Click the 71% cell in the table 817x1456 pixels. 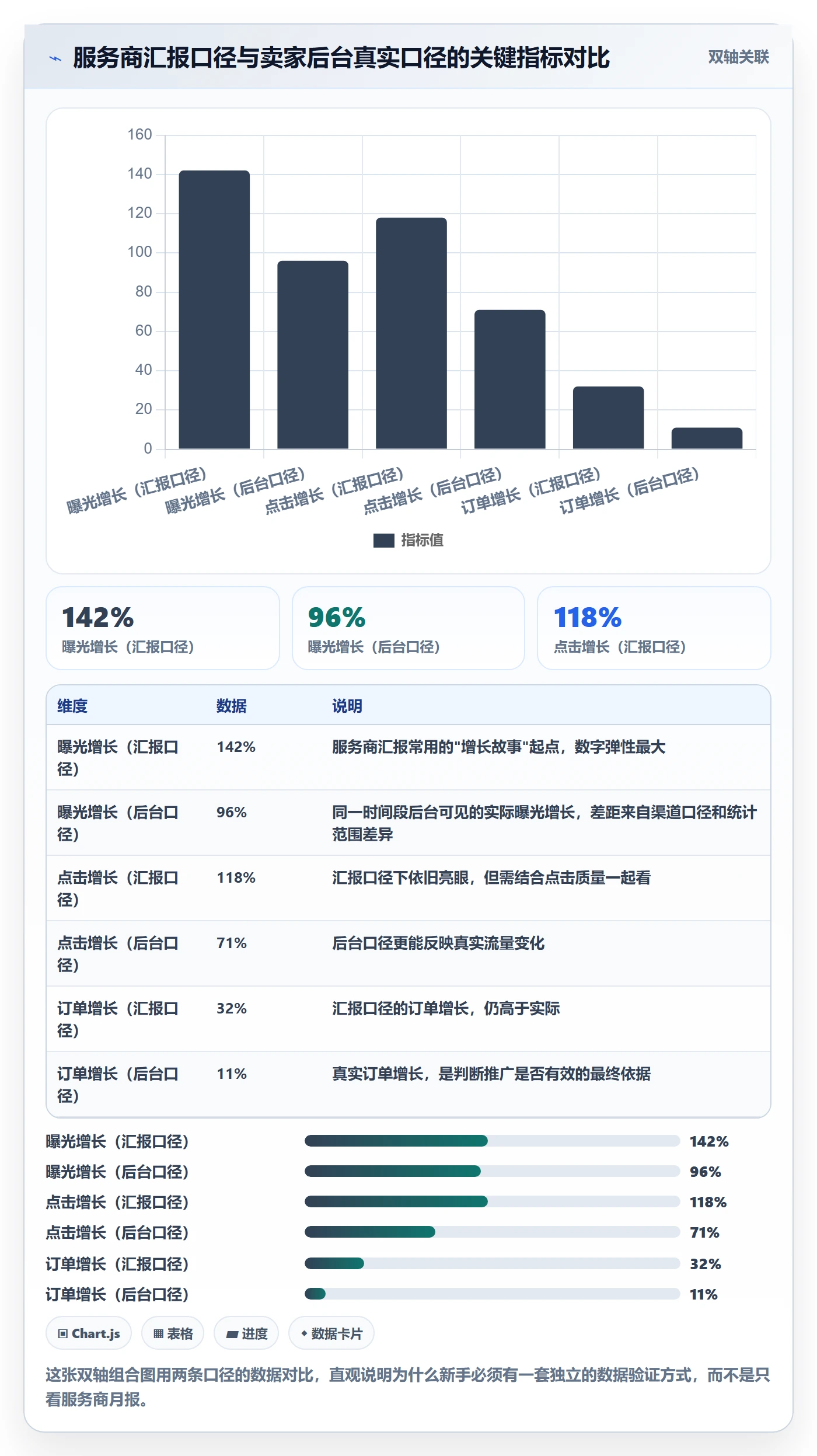(x=232, y=943)
